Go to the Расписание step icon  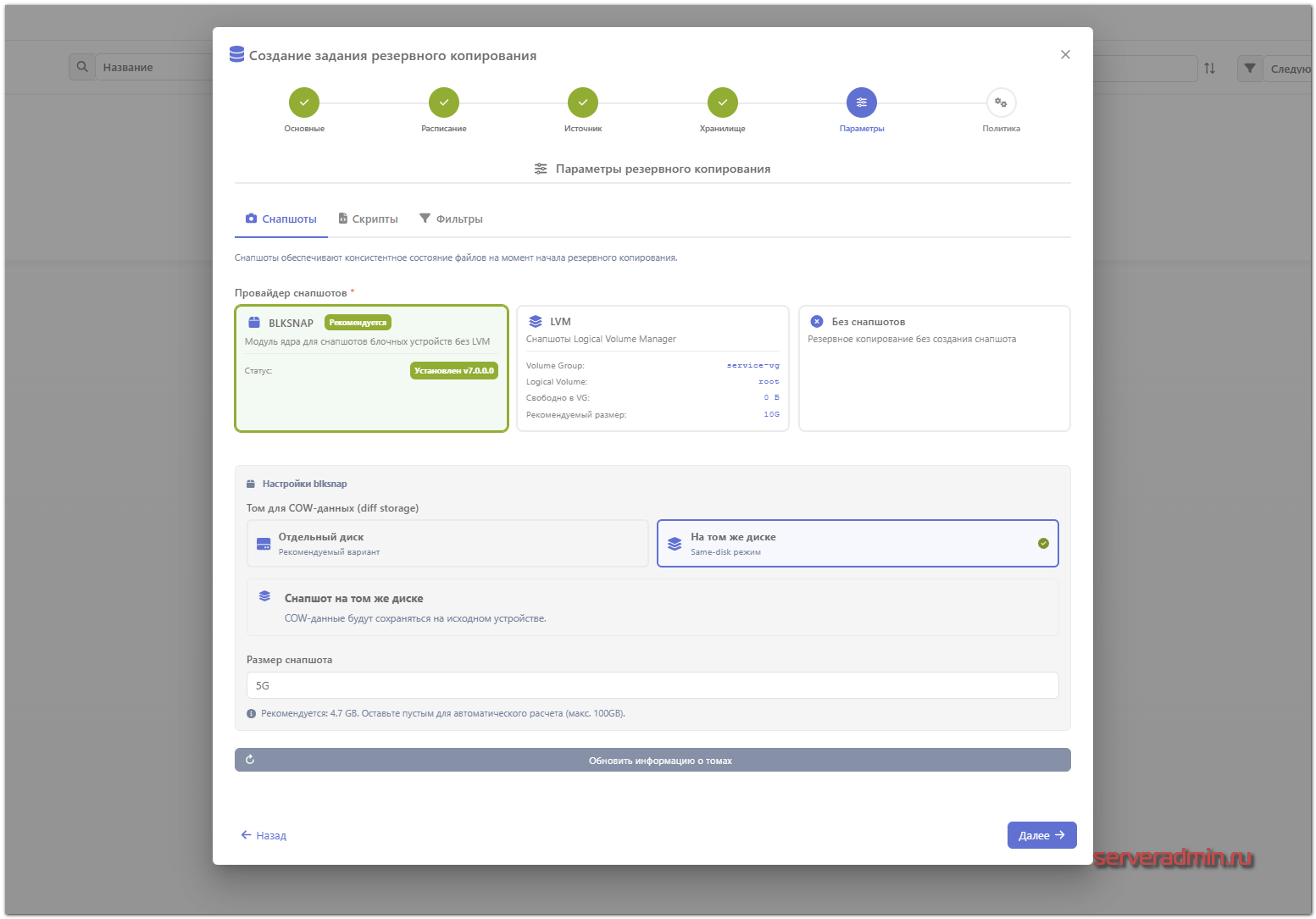click(443, 102)
